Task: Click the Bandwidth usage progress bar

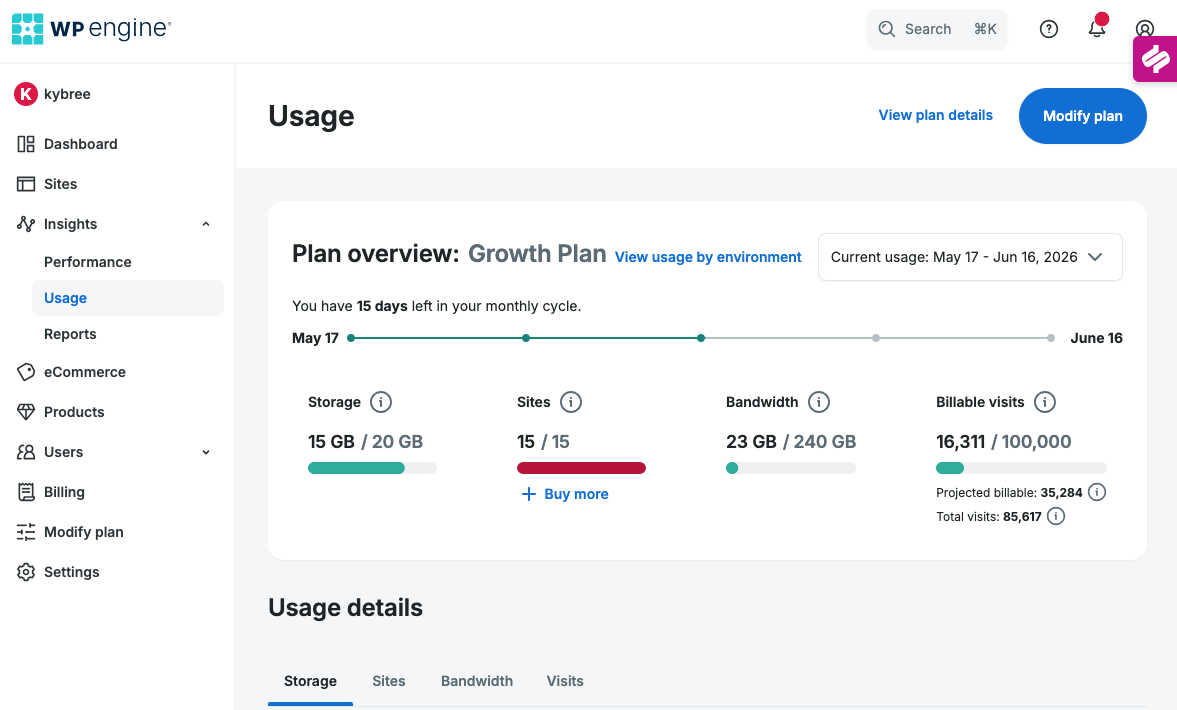Action: (x=790, y=468)
